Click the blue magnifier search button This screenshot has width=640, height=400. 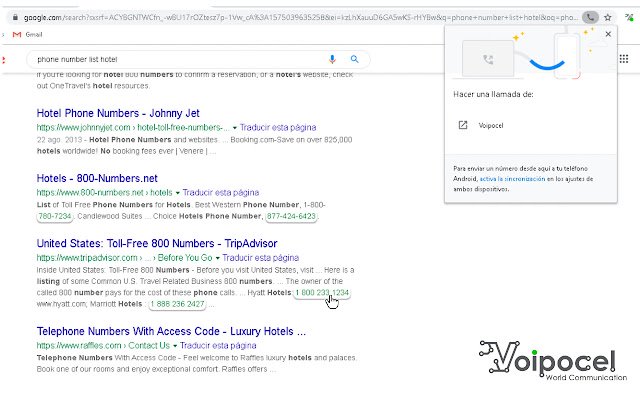[354, 59]
